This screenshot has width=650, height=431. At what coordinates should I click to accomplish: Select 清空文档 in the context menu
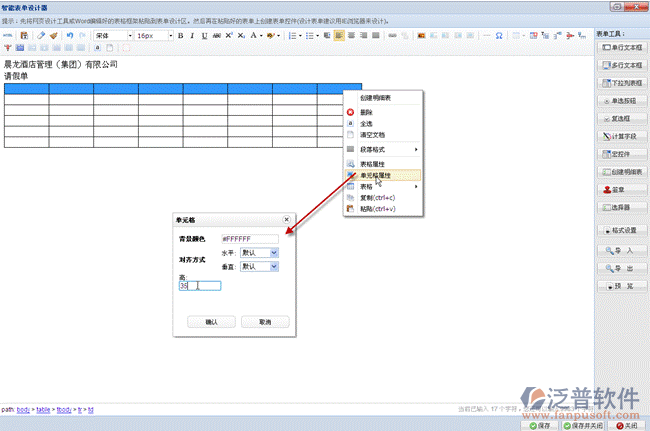tap(373, 134)
